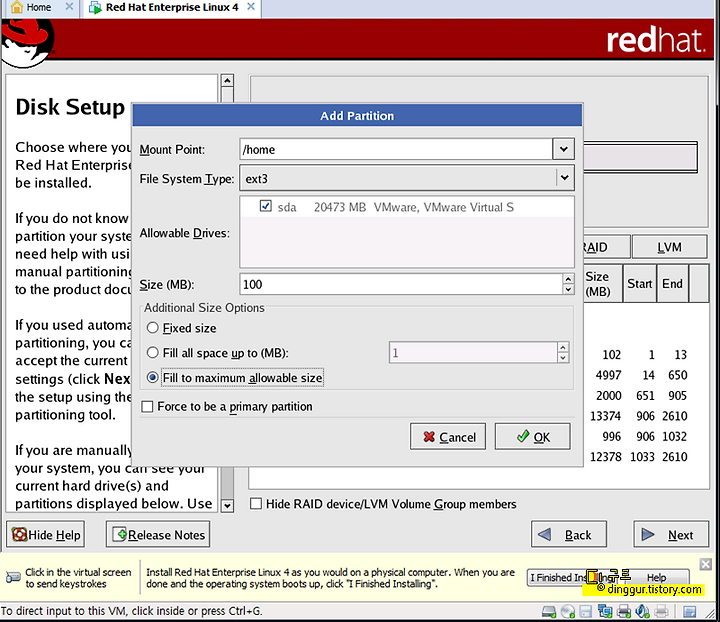Click the Add Partition dialog title bar
Viewport: 720px width, 622px height.
(357, 115)
